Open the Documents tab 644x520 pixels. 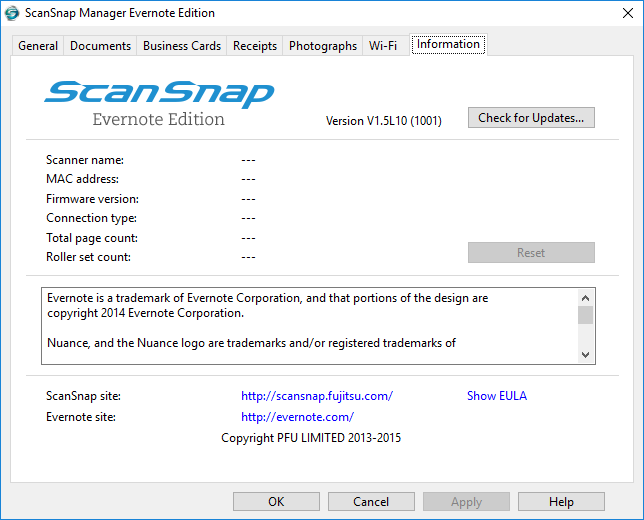pyautogui.click(x=100, y=46)
